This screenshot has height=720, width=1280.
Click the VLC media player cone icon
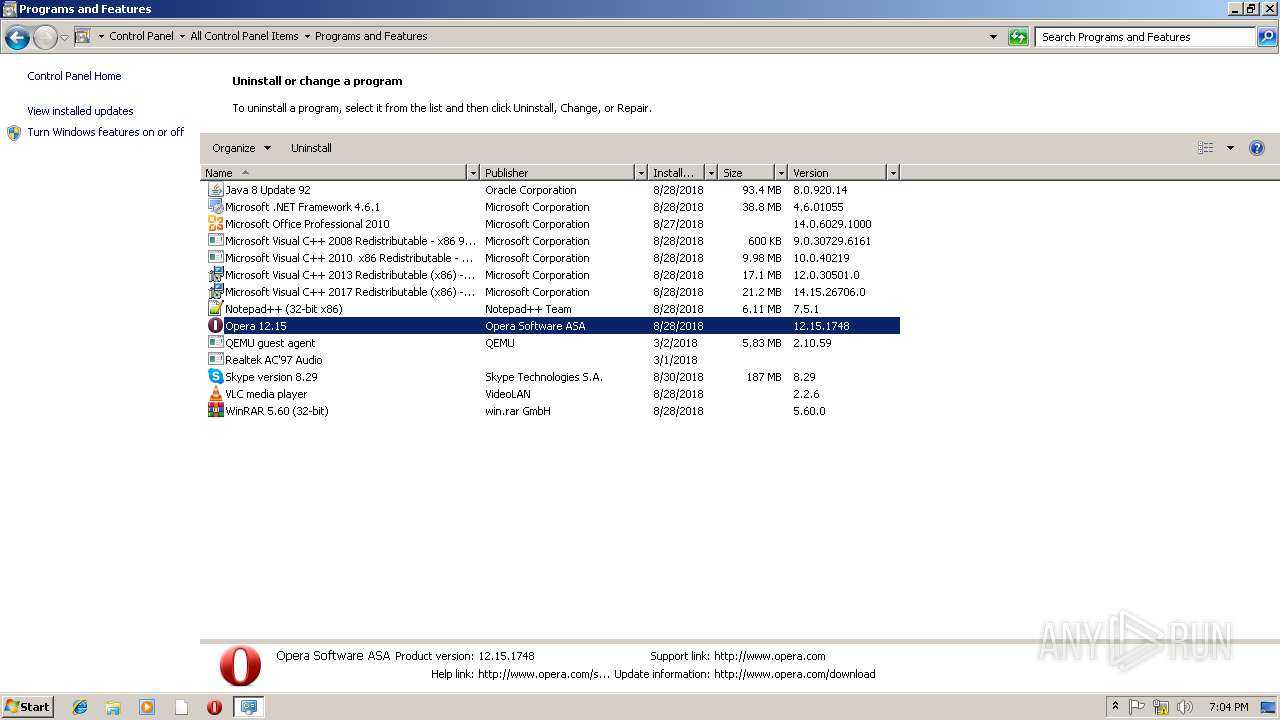[x=215, y=394]
